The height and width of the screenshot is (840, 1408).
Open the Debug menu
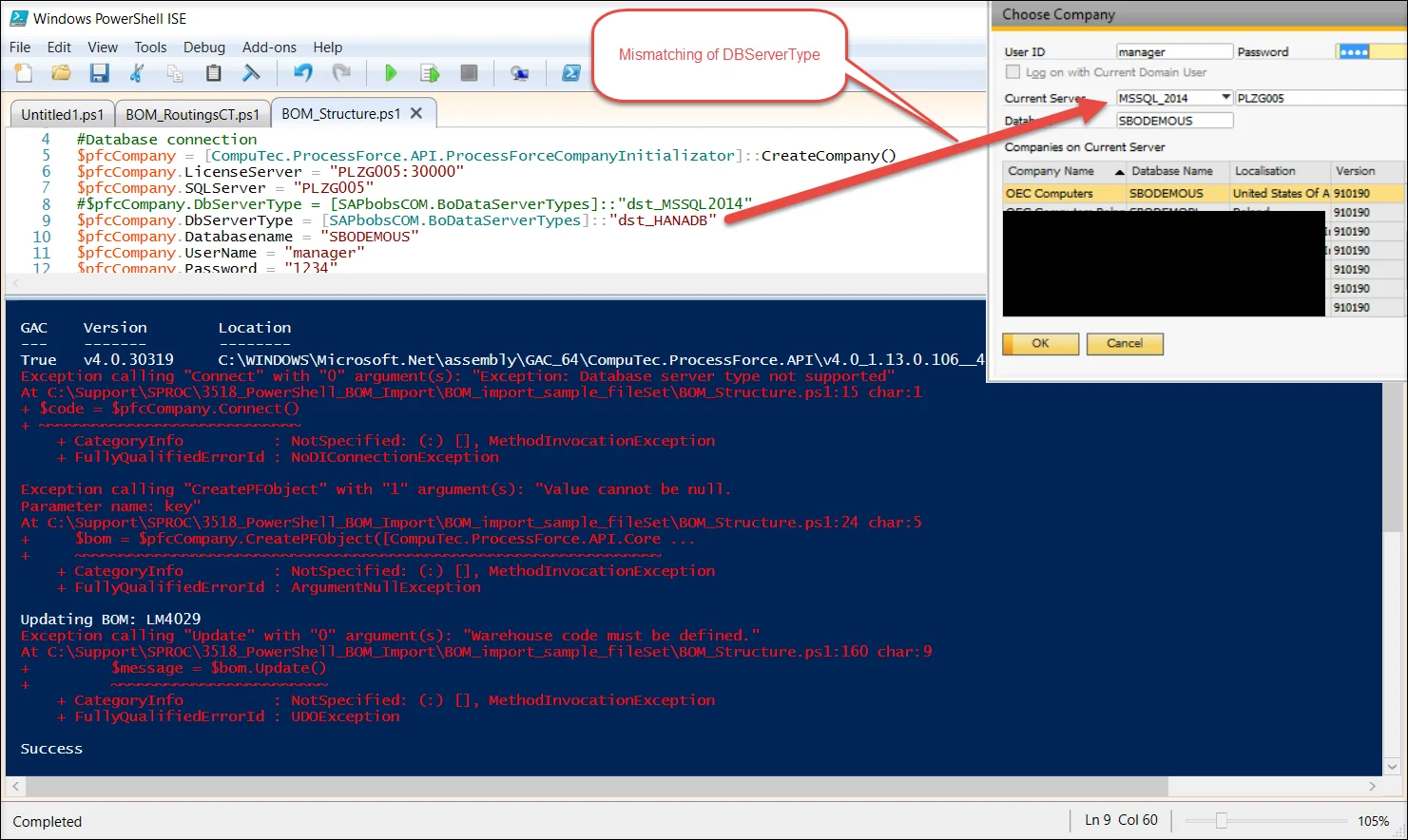click(x=203, y=48)
